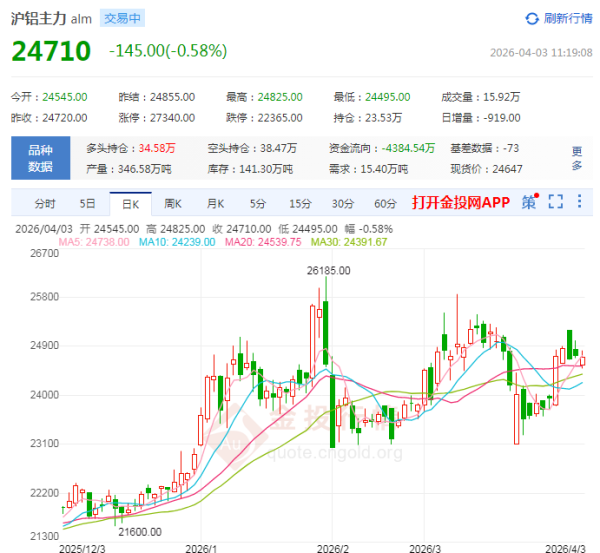Image resolution: width=600 pixels, height=553 pixels.
Task: Click the 持仓 value 23.53万
Action: pyautogui.click(x=383, y=118)
